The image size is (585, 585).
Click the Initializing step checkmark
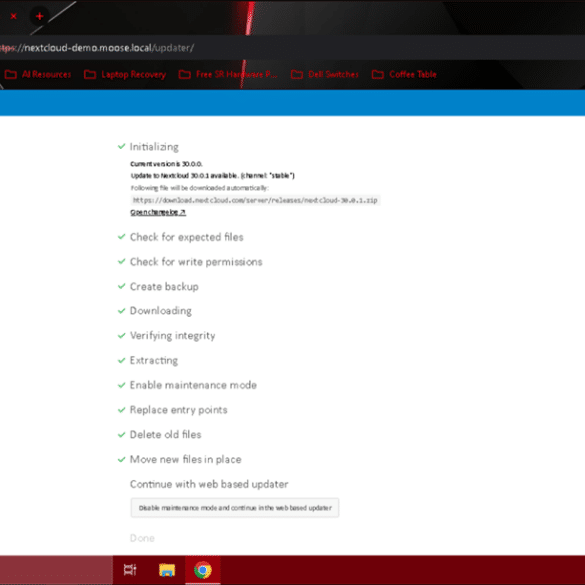pos(121,146)
